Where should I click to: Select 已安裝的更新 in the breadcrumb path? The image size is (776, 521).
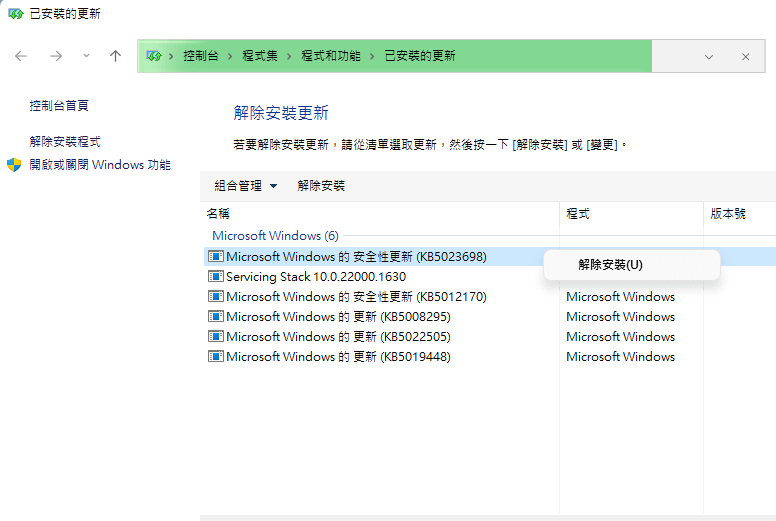pyautogui.click(x=420, y=56)
